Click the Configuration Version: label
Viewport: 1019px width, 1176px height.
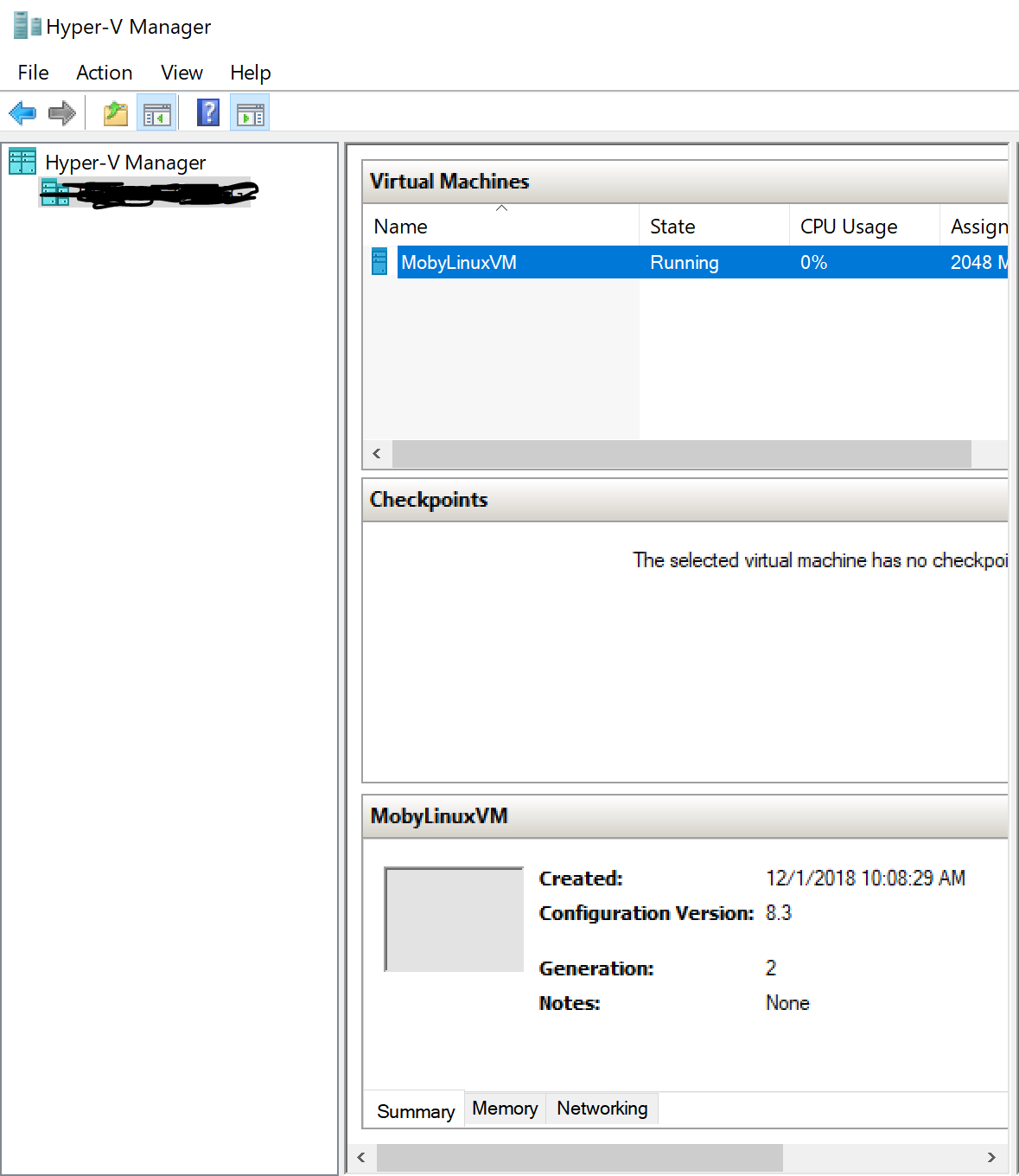pos(646,913)
